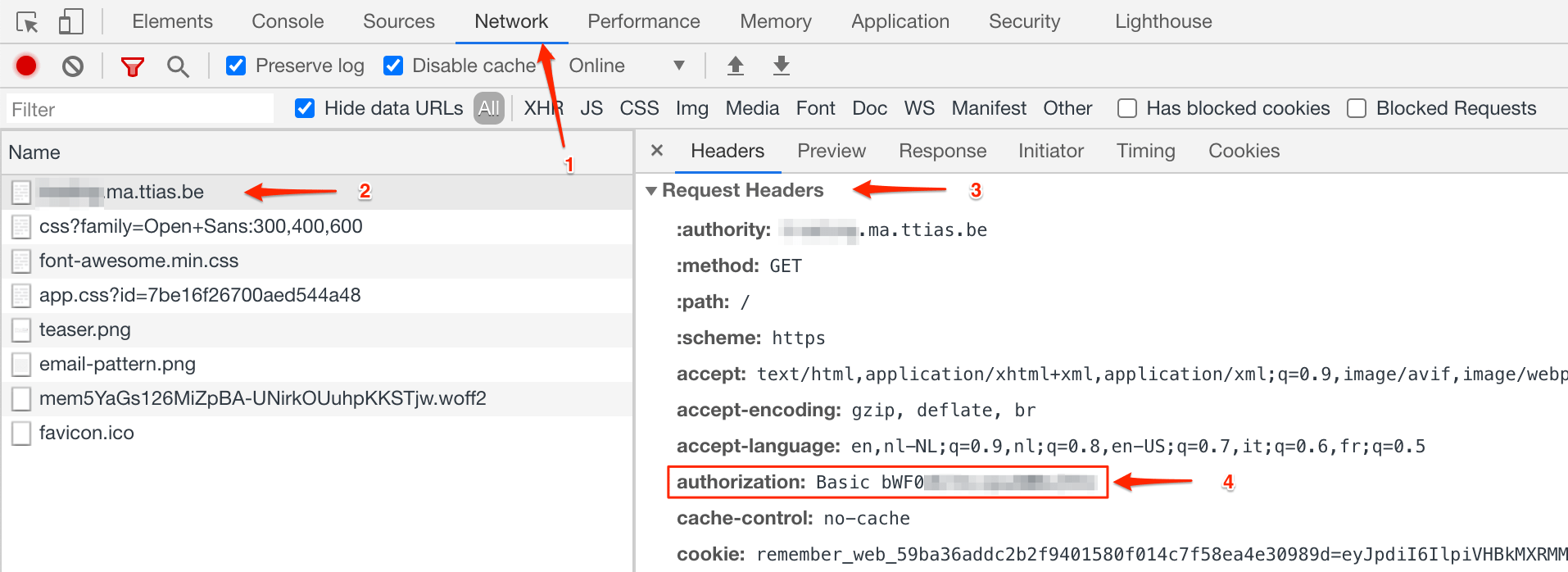Select the Network panel tab
Screen dimensions: 1568x572
pyautogui.click(x=511, y=21)
